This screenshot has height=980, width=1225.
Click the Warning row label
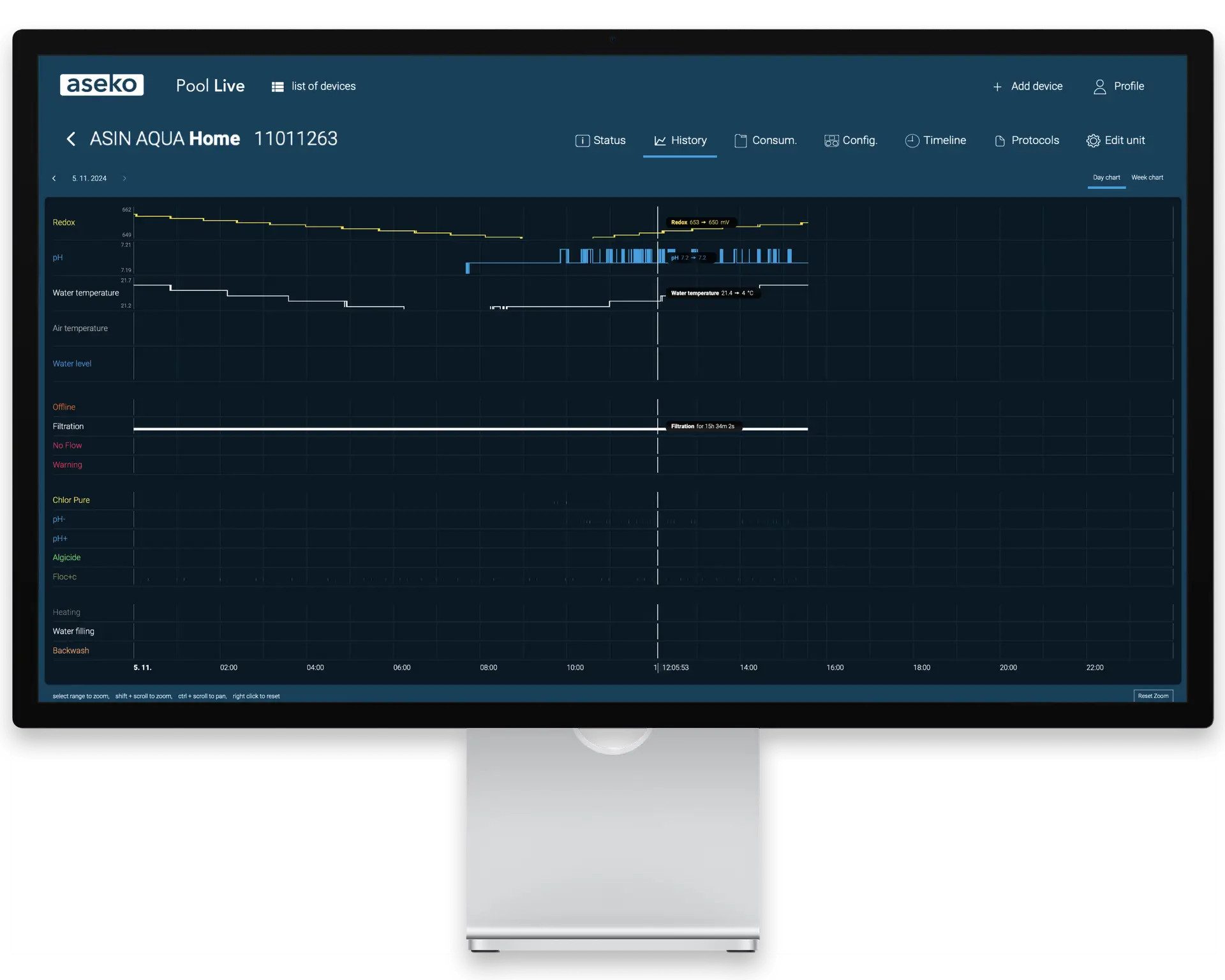(67, 465)
